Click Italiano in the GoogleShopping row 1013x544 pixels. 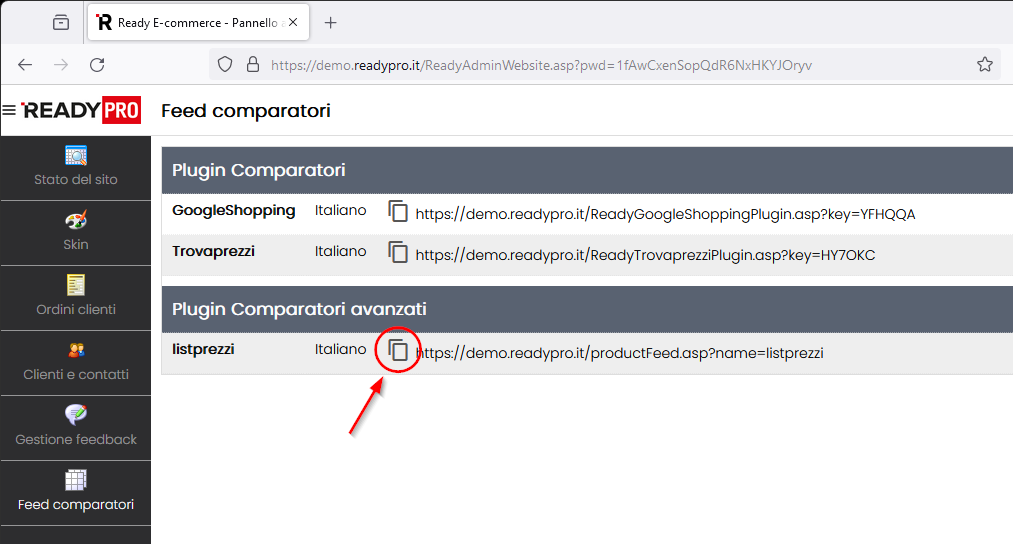(x=340, y=211)
